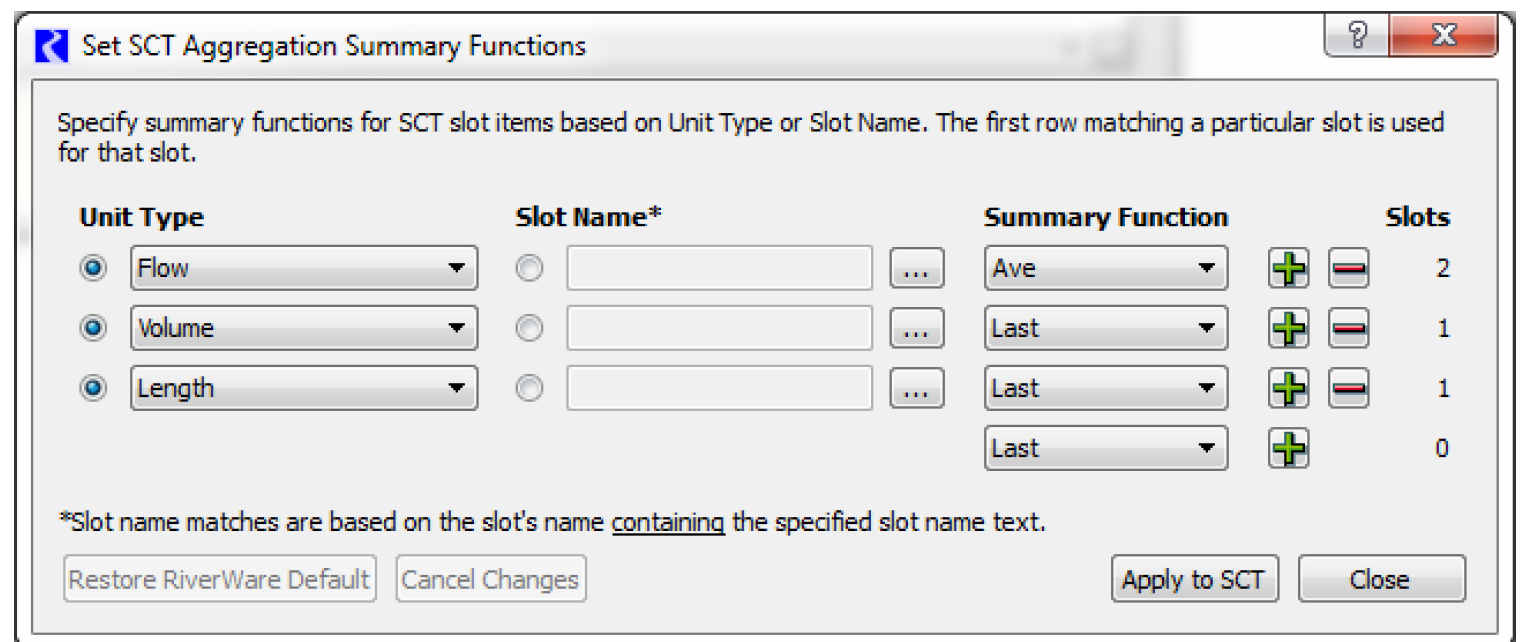Click the Close button at bottom right

tap(1381, 580)
